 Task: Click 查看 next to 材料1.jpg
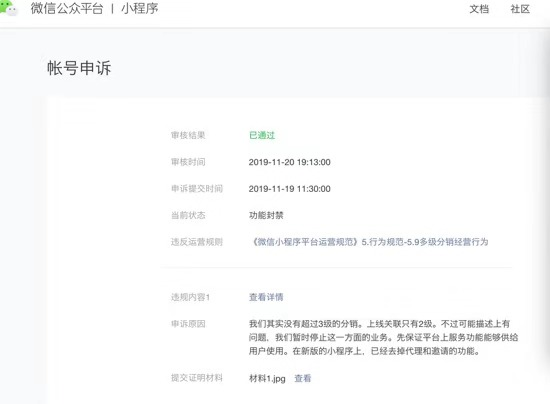tap(303, 378)
